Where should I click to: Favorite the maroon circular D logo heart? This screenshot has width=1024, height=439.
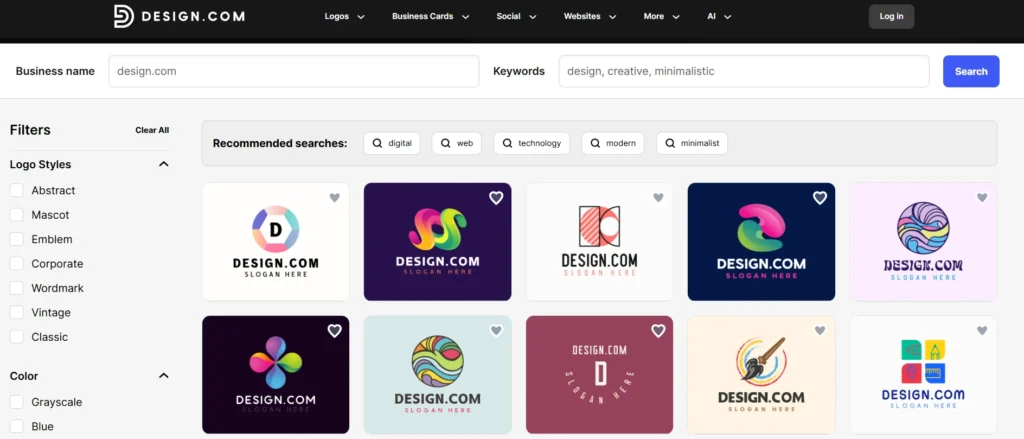(x=658, y=331)
